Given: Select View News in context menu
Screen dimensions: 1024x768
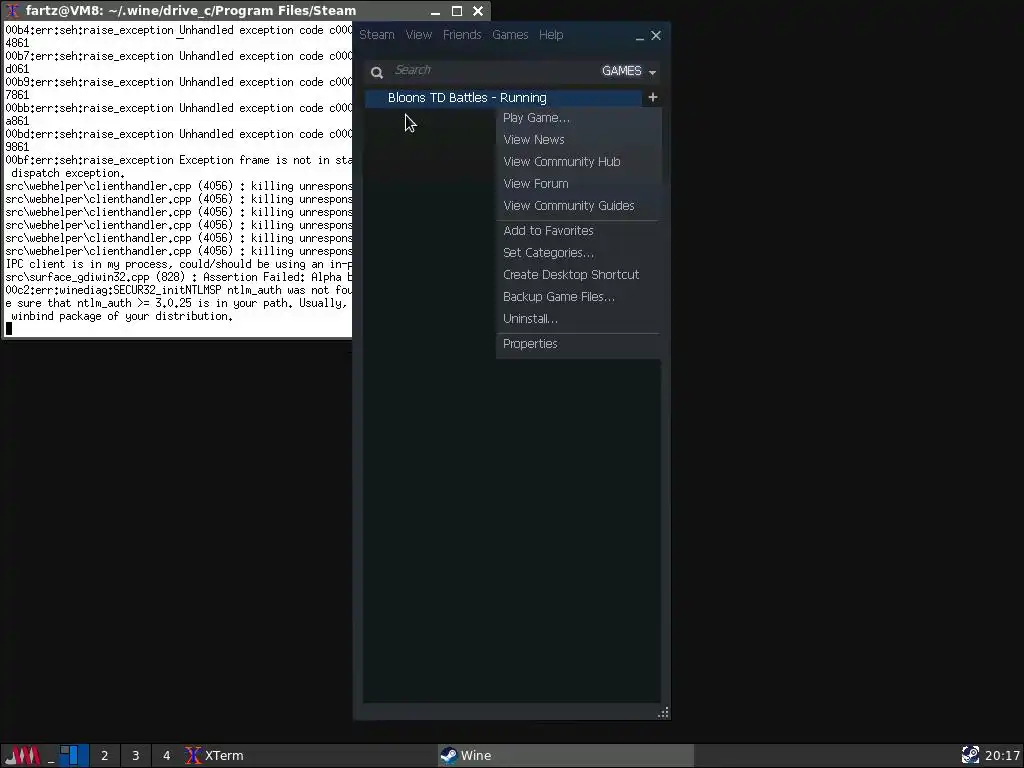Looking at the screenshot, I should point(579,140).
